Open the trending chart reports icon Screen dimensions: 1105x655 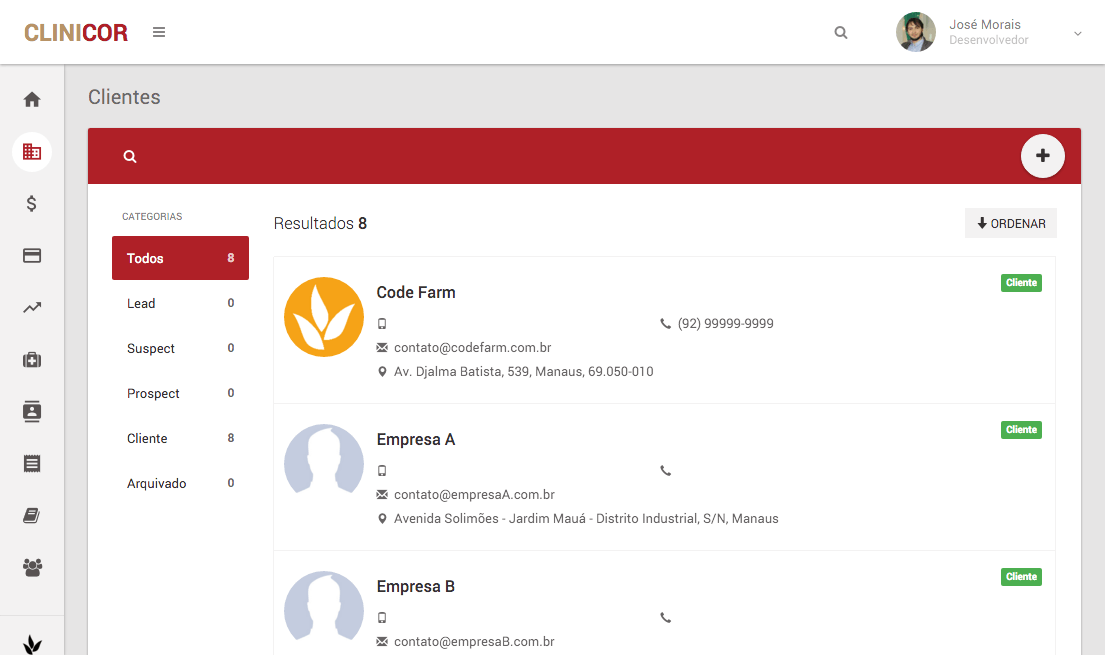point(32,307)
